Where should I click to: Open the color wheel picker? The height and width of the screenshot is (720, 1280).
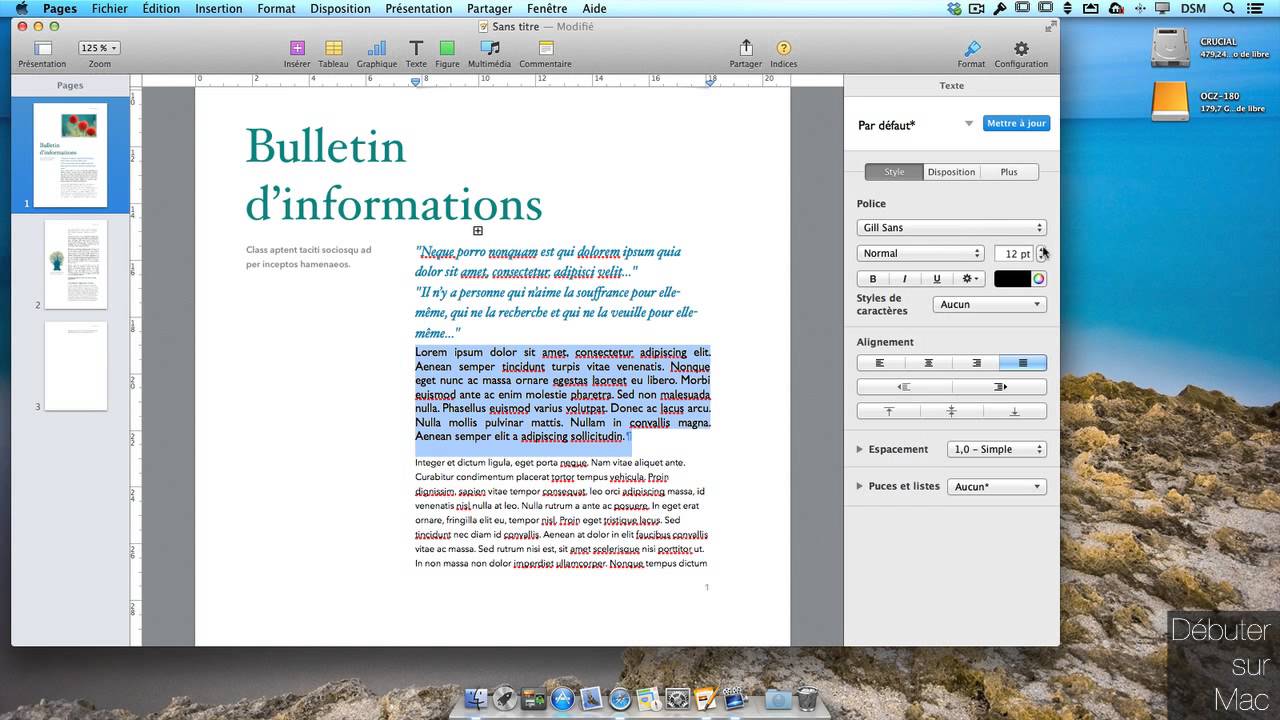coord(1039,279)
